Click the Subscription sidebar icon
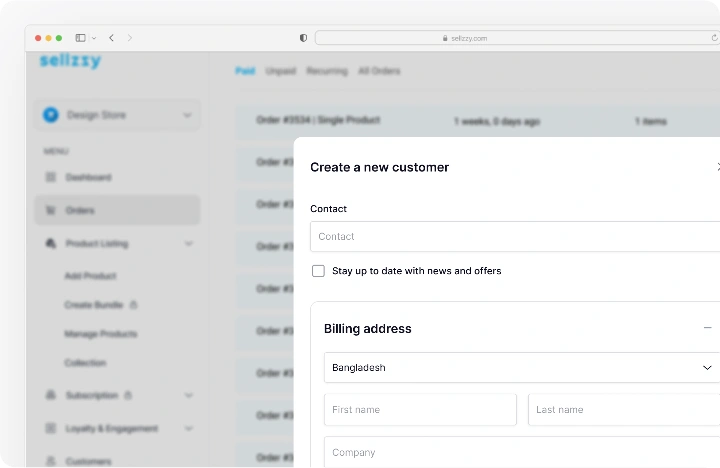This screenshot has height=468, width=720. pyautogui.click(x=51, y=395)
